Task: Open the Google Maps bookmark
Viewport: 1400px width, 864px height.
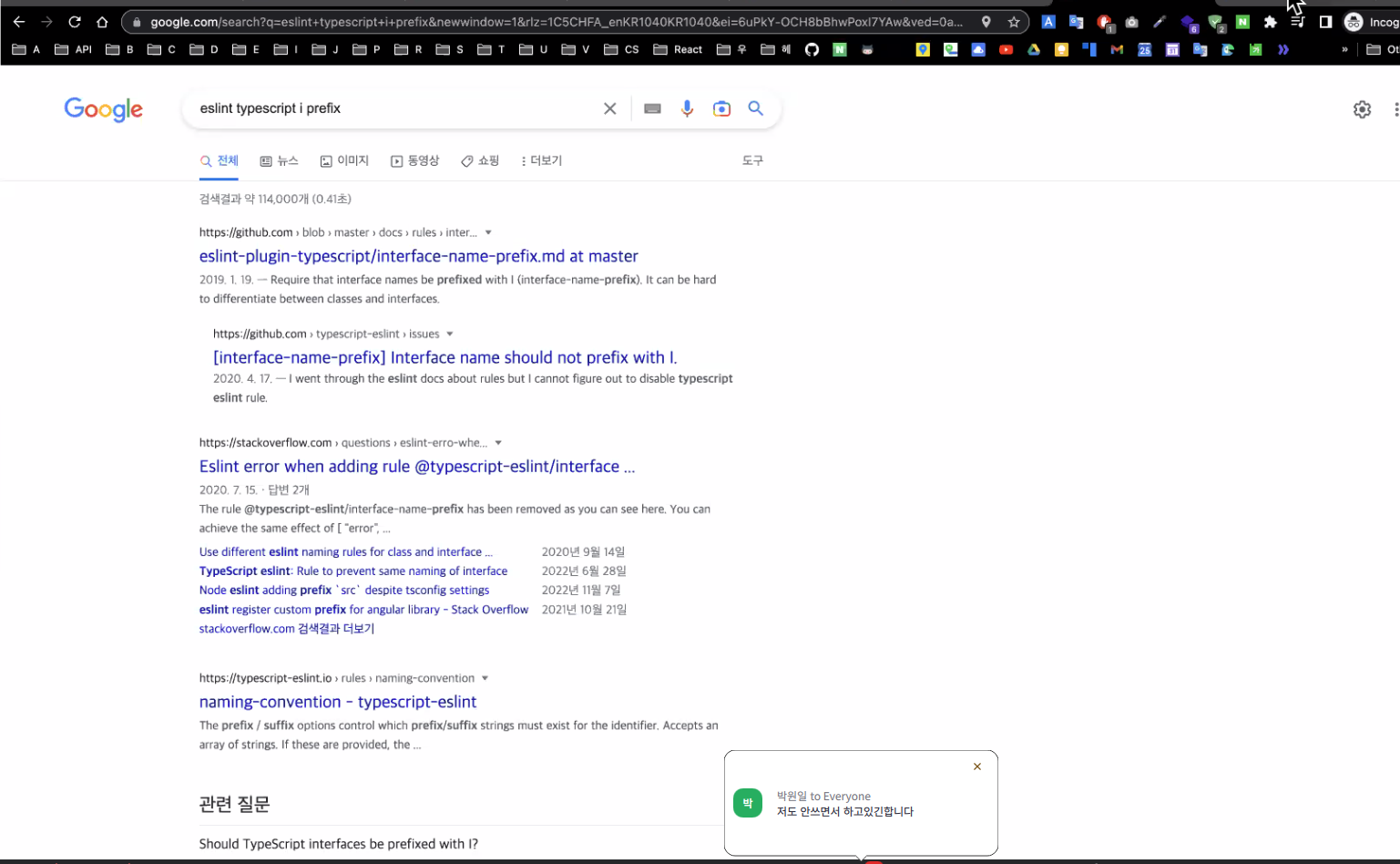Action: (x=923, y=49)
